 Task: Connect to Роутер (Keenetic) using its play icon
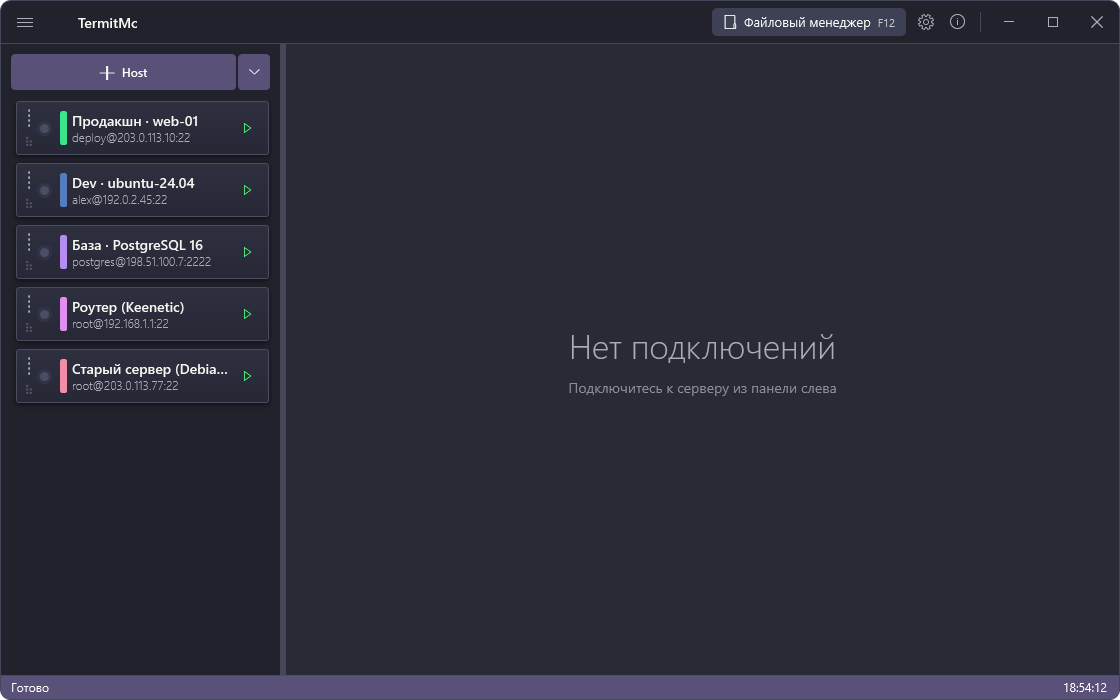click(x=247, y=314)
